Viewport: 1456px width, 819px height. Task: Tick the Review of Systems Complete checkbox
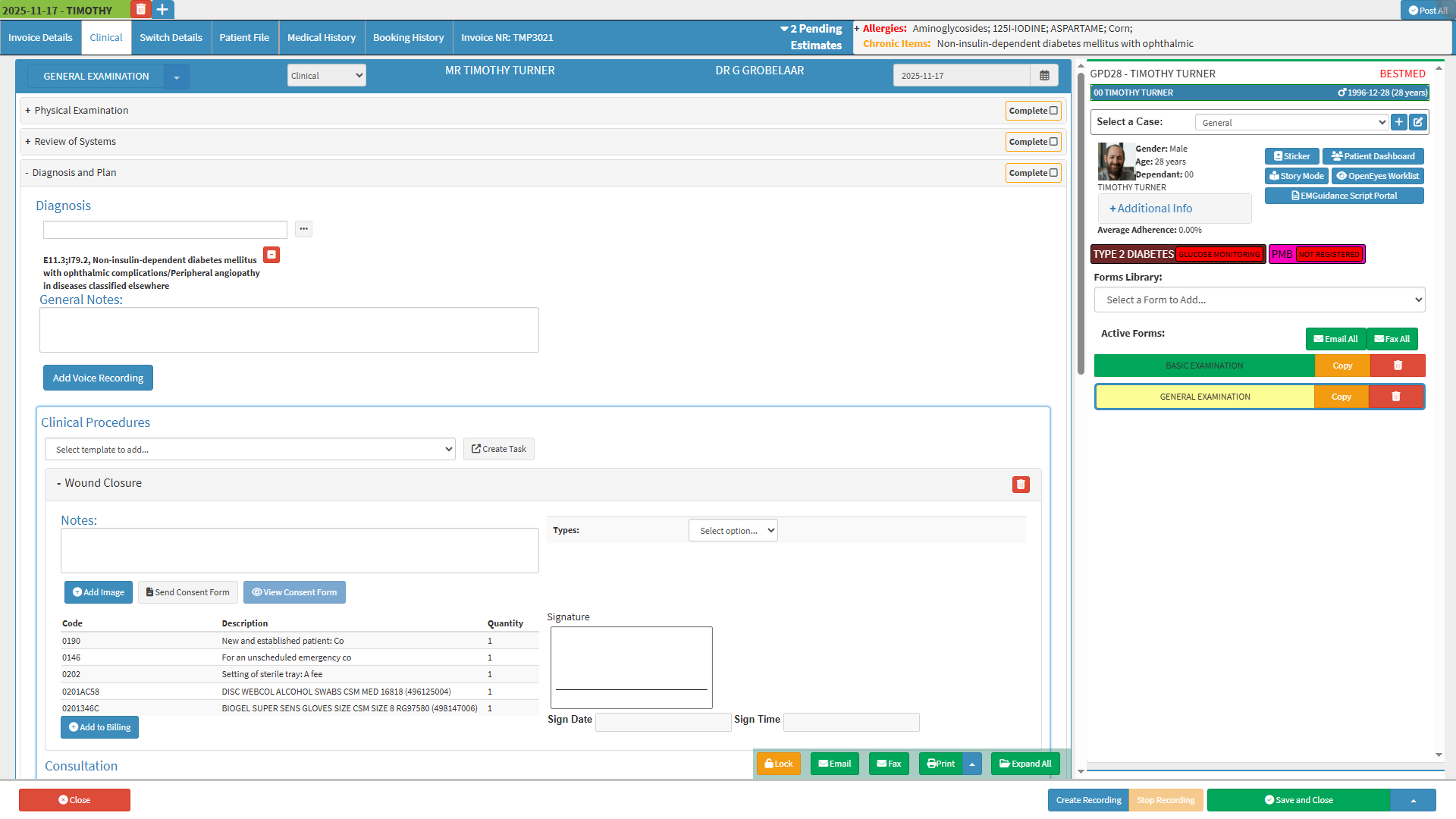coord(1053,142)
